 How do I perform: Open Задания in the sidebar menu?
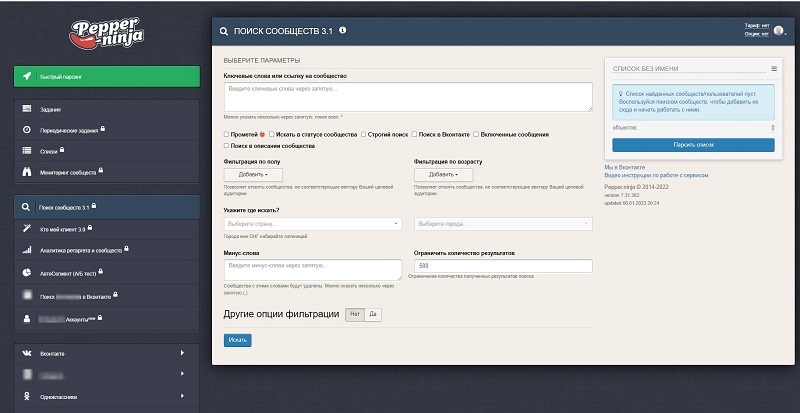52,109
